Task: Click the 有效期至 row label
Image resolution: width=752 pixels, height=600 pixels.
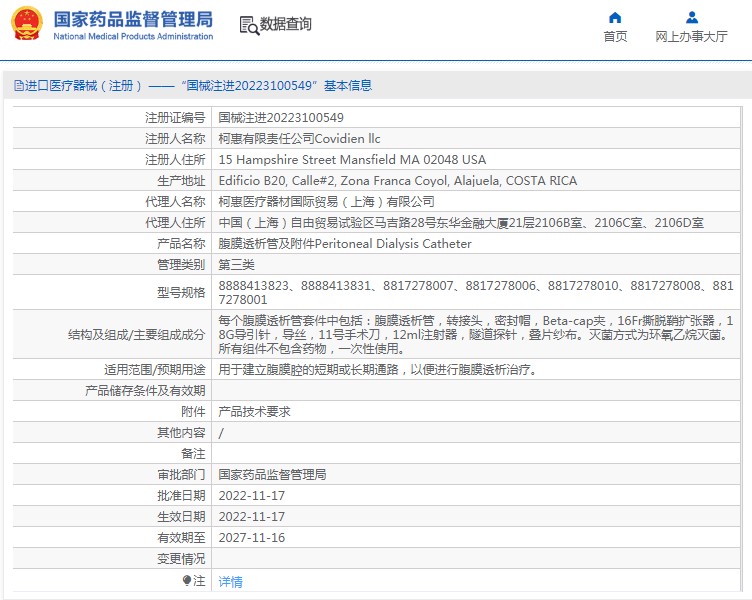Action: [x=181, y=538]
